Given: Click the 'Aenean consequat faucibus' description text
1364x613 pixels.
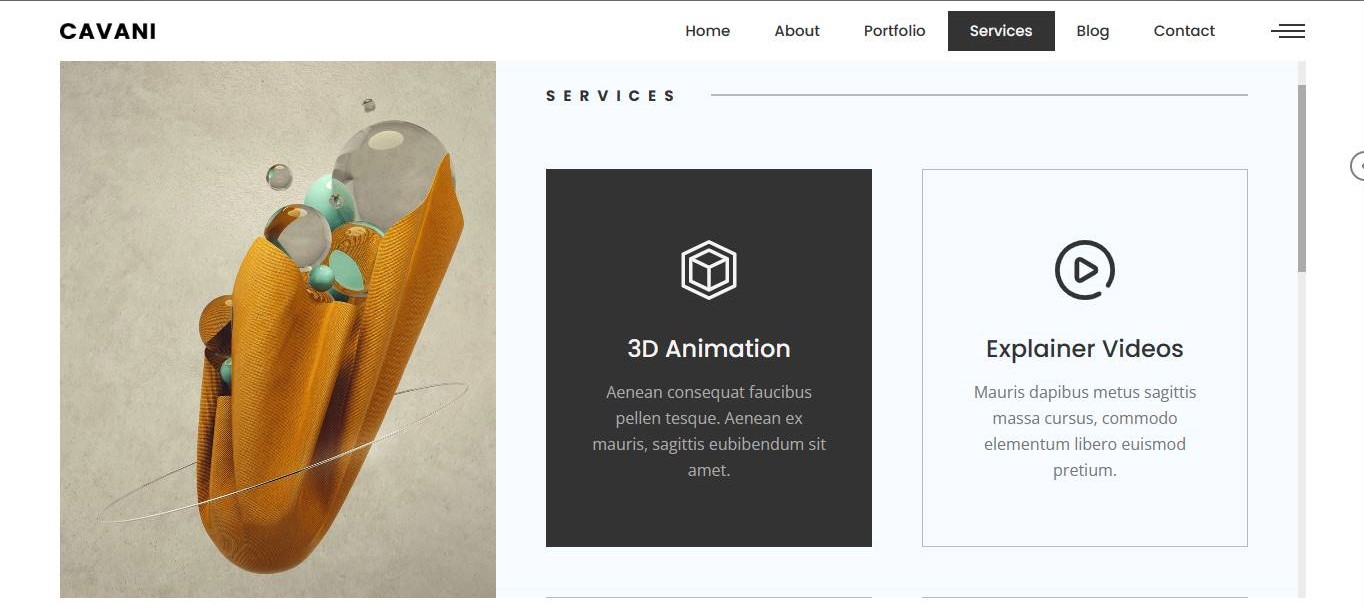Looking at the screenshot, I should (x=709, y=431).
